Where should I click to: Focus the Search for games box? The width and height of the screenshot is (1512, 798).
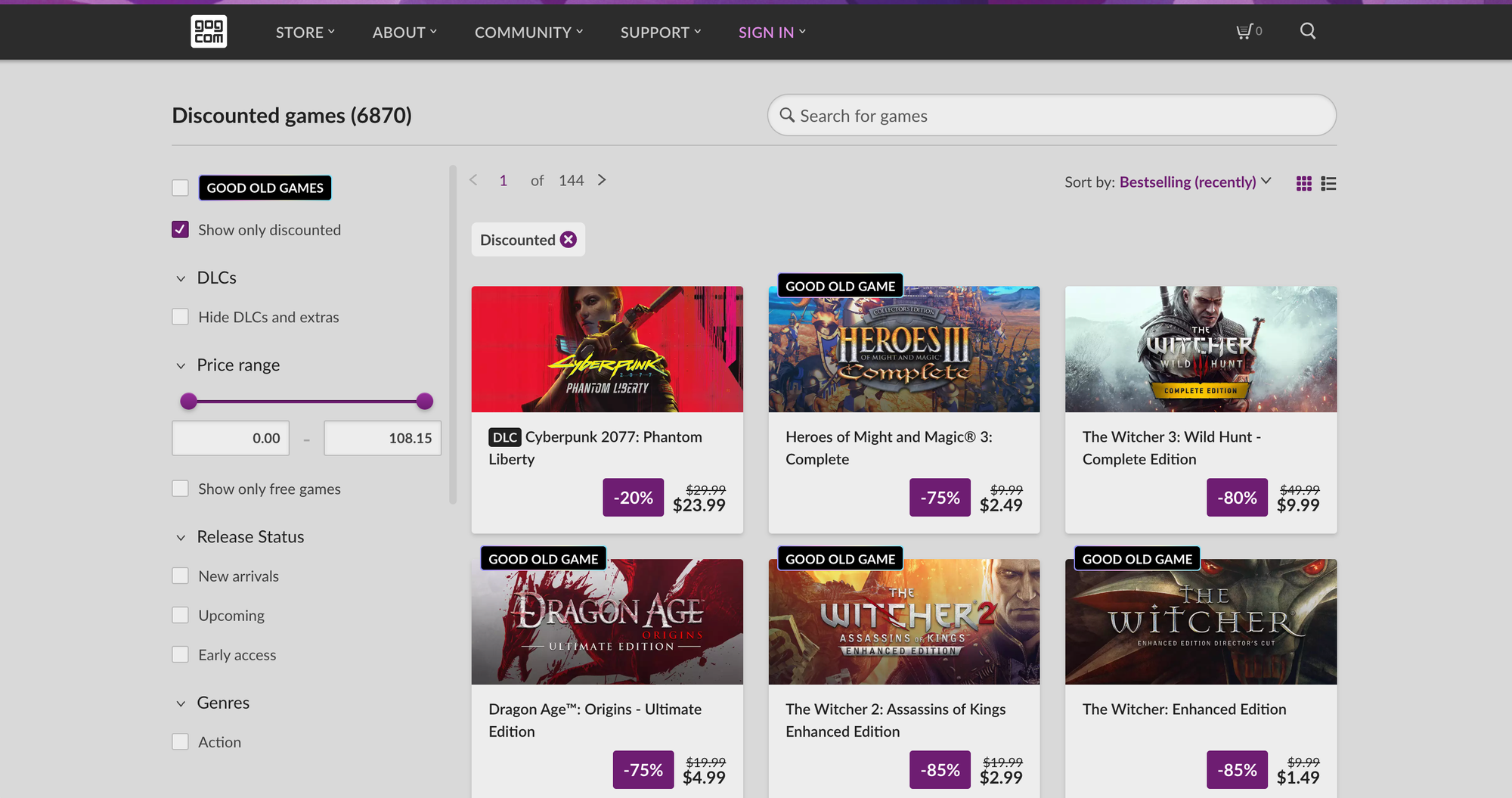tap(1052, 115)
